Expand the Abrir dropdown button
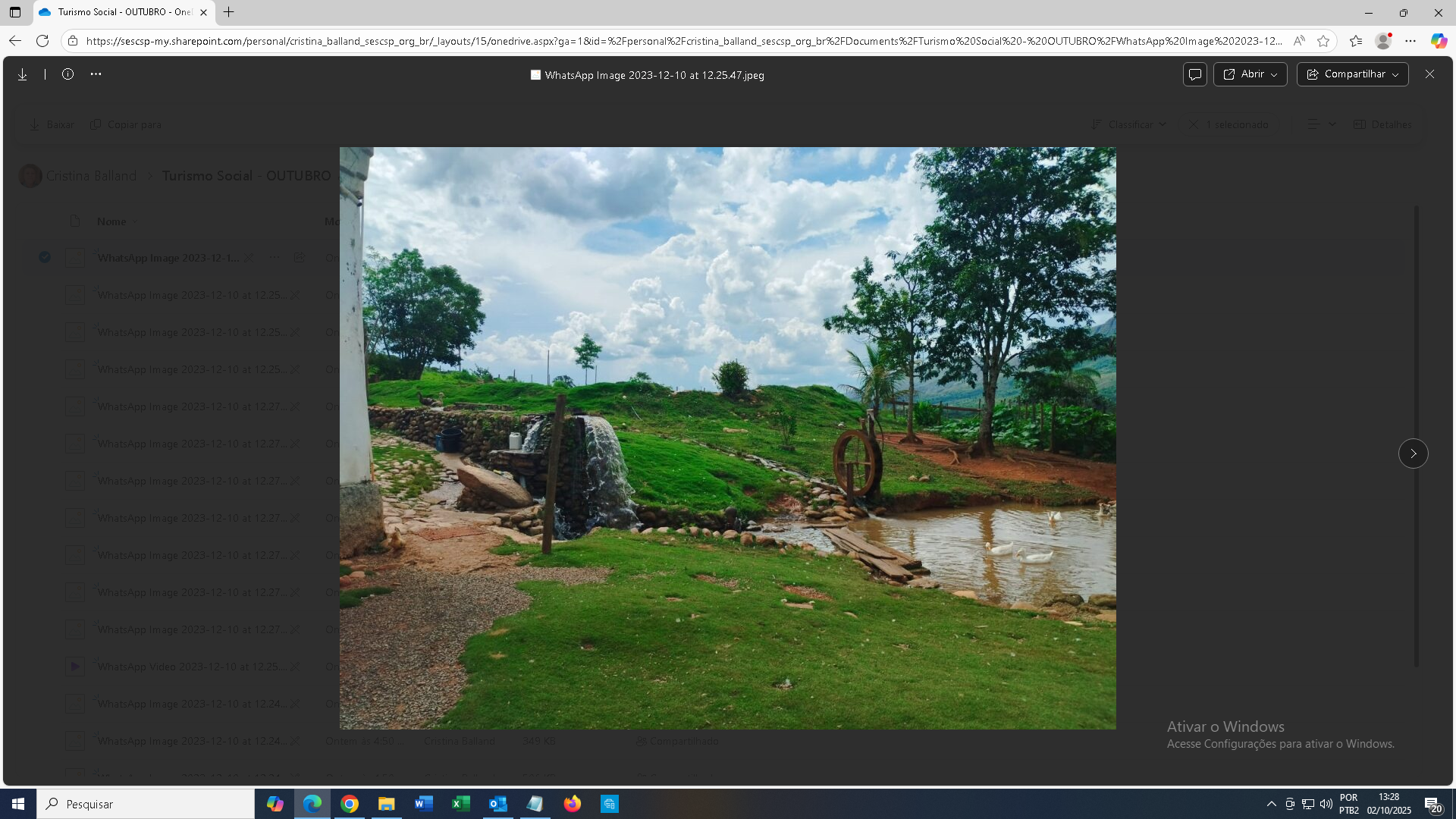Viewport: 1456px width, 819px height. point(1250,74)
